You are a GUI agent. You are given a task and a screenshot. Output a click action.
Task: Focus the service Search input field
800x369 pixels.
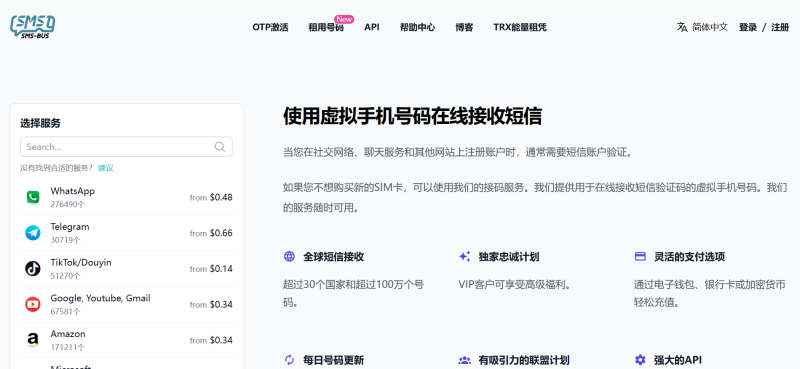tap(127, 147)
